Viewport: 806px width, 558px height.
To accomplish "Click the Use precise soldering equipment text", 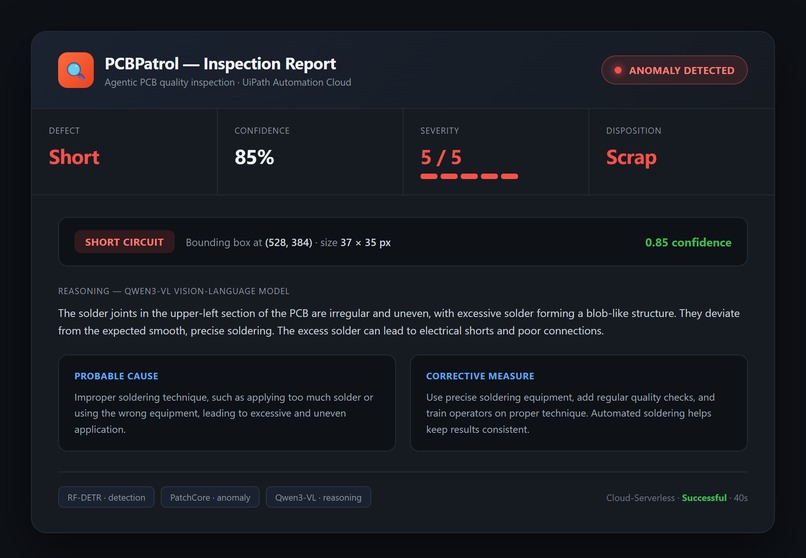I will click(x=571, y=413).
